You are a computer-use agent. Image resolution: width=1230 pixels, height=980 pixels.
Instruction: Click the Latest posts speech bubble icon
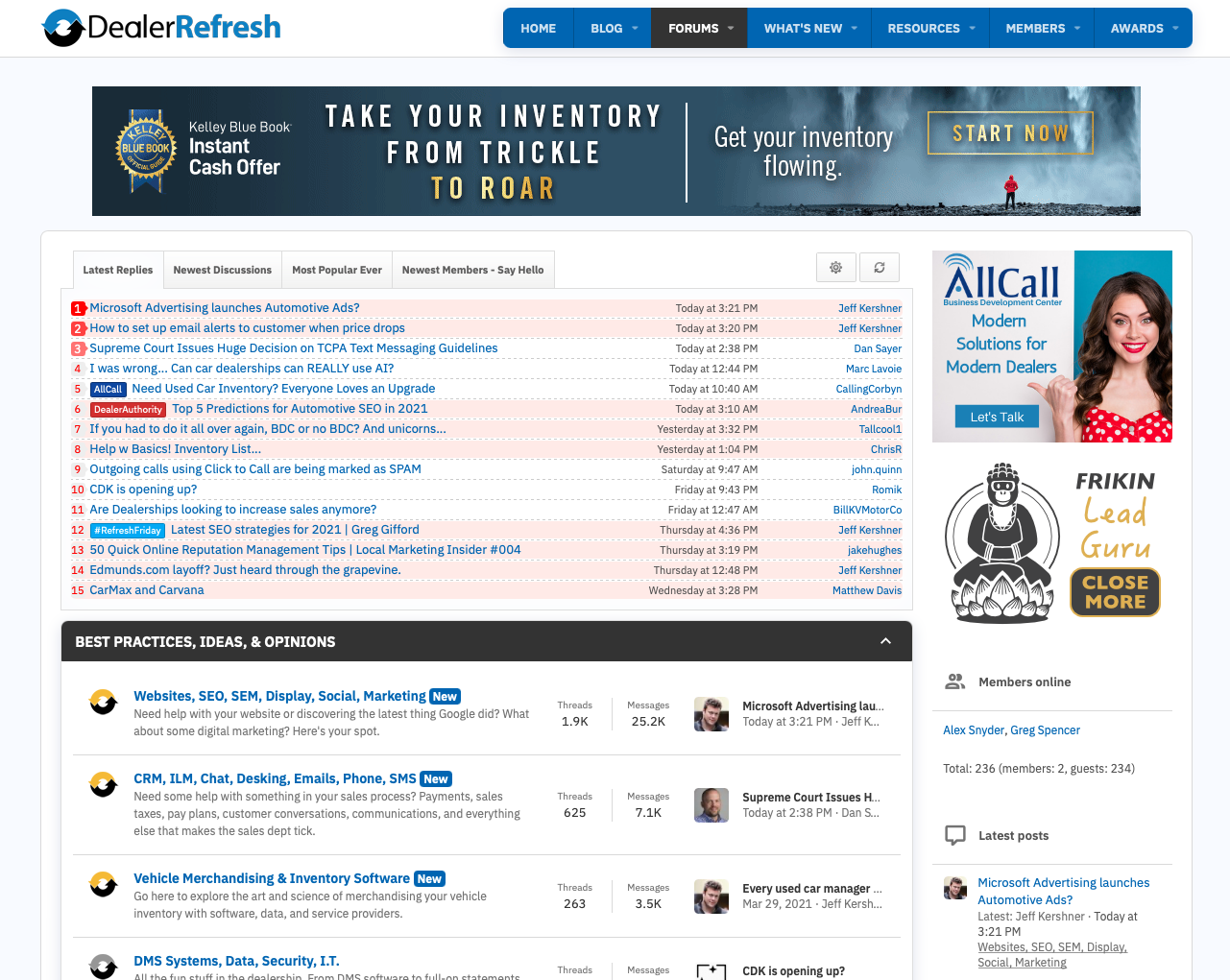[954, 835]
